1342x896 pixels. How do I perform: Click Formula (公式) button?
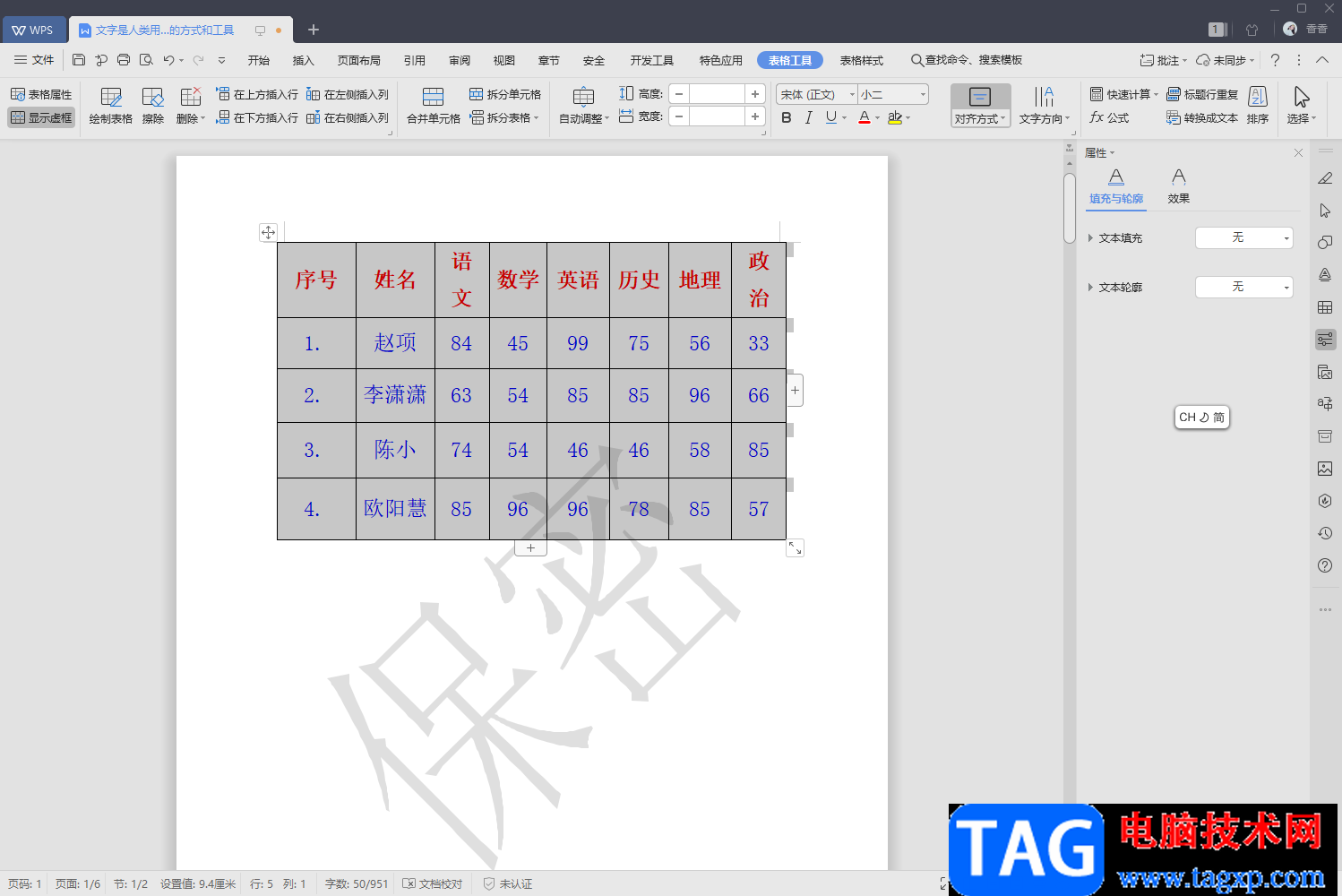pos(1109,117)
